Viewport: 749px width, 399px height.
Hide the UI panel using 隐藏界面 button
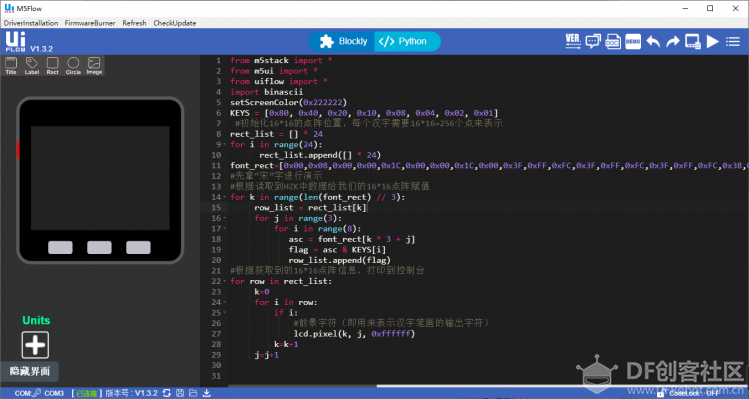point(30,371)
